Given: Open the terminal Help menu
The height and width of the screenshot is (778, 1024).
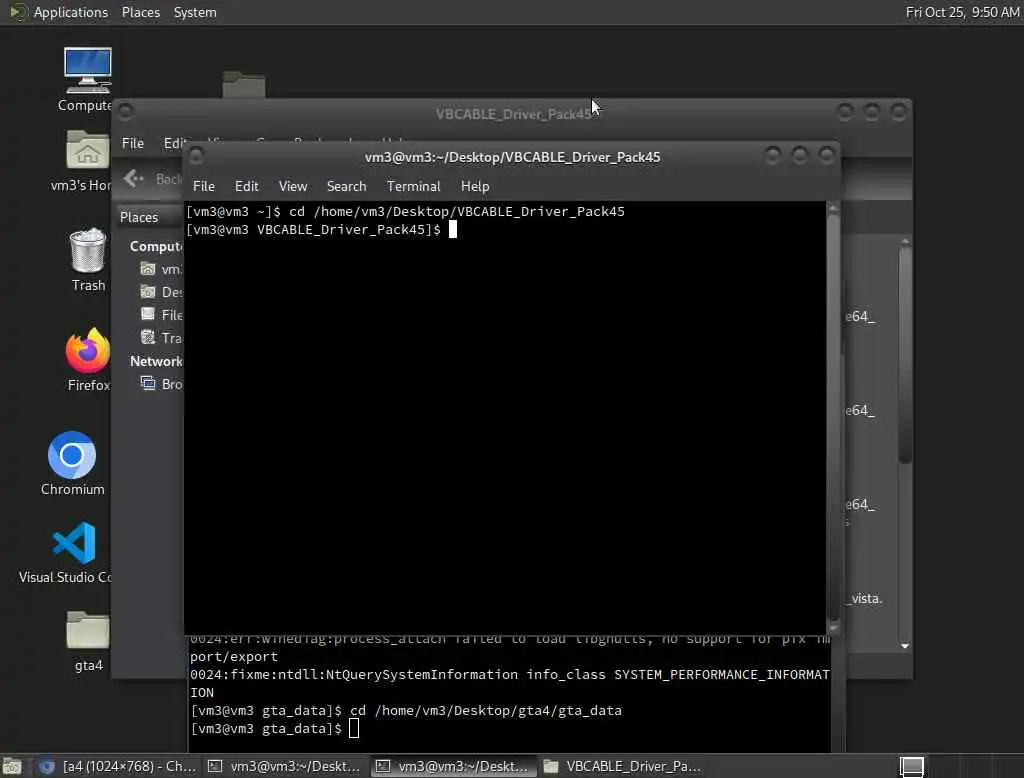Looking at the screenshot, I should coord(475,186).
